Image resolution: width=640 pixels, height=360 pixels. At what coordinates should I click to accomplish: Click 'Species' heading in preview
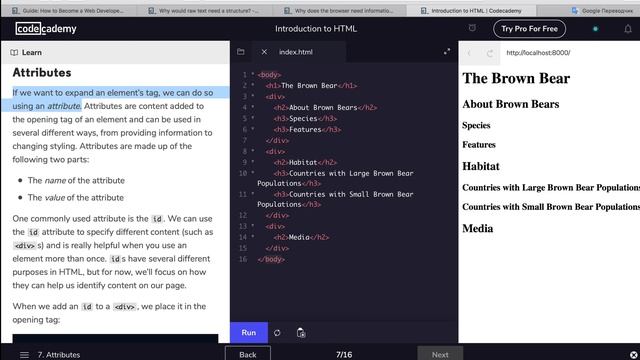476,125
